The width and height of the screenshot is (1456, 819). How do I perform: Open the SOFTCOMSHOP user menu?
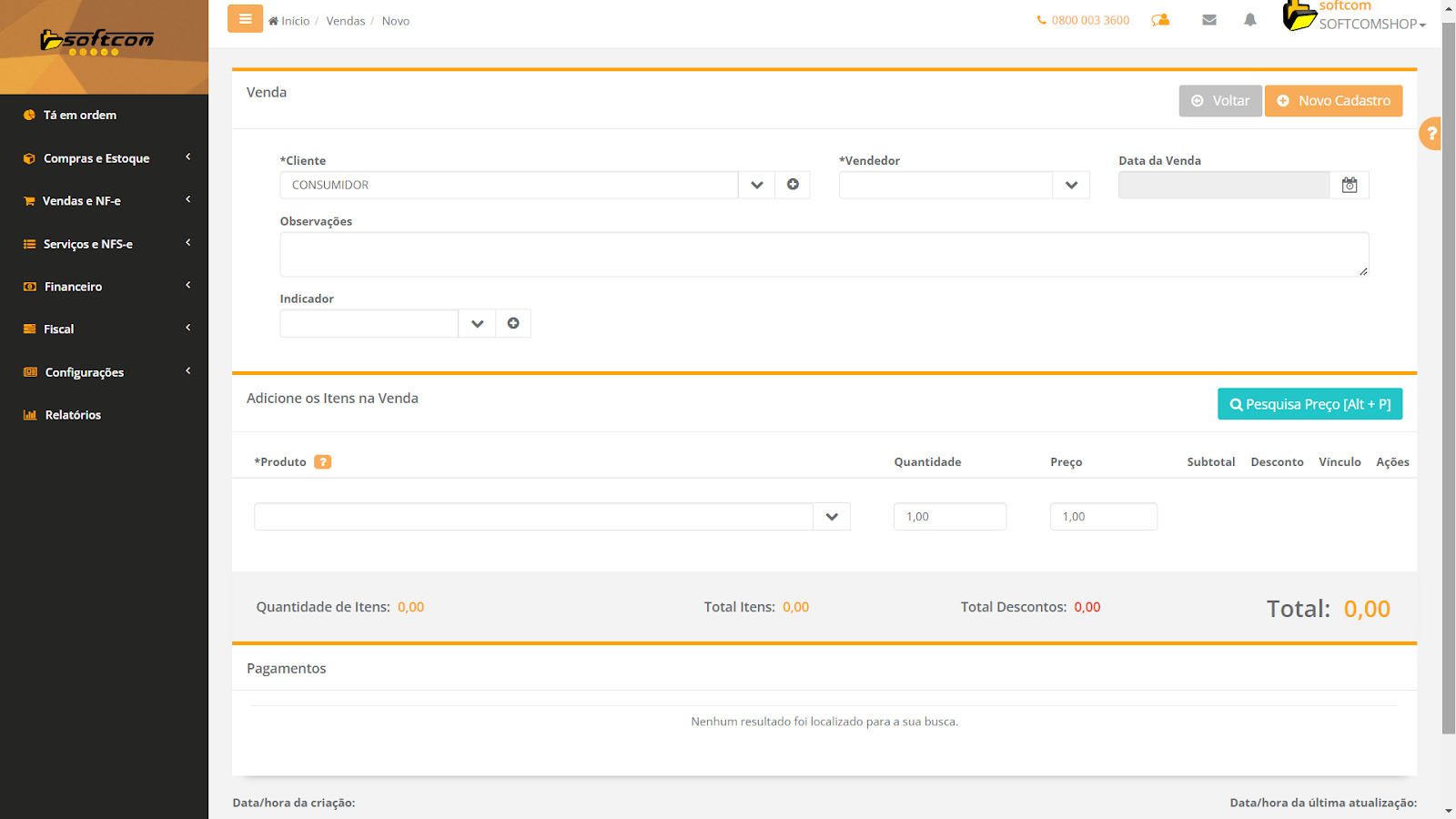(x=1371, y=24)
